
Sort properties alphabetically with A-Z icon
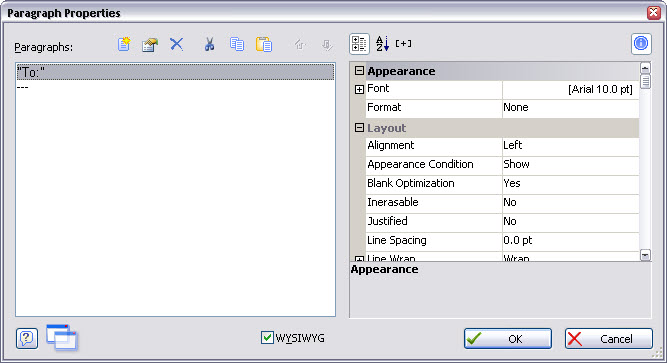pyautogui.click(x=382, y=43)
